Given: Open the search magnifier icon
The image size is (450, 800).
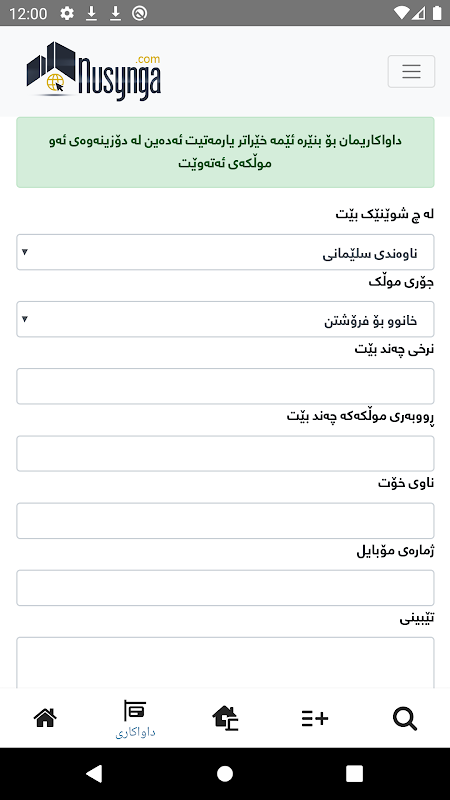Looking at the screenshot, I should coord(405,718).
